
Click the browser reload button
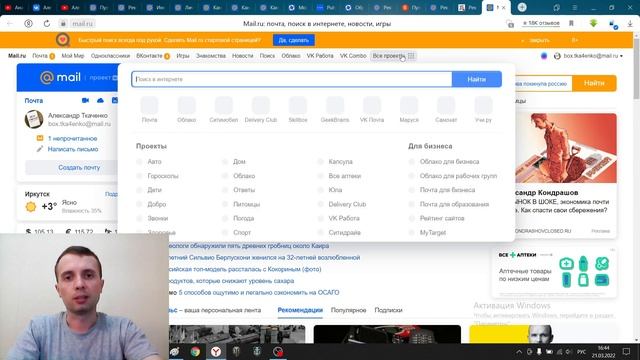point(47,24)
